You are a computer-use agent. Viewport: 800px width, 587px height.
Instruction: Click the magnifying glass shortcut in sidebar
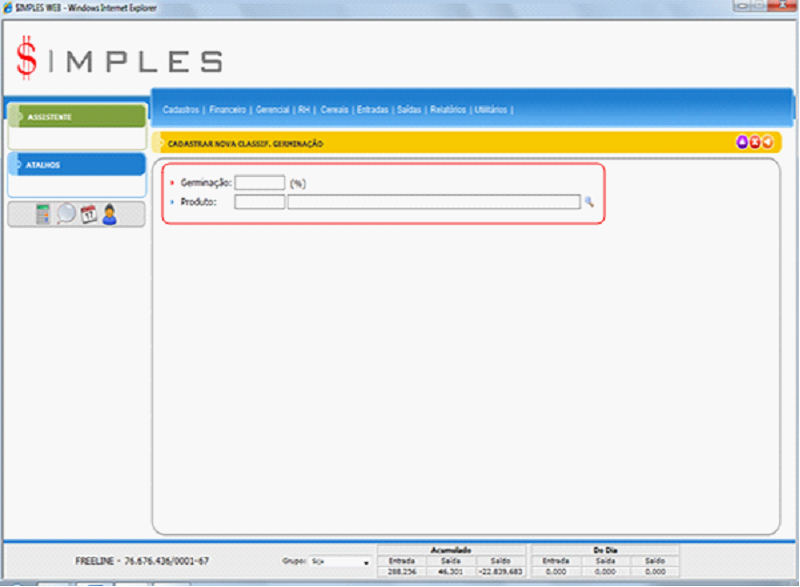coord(65,214)
